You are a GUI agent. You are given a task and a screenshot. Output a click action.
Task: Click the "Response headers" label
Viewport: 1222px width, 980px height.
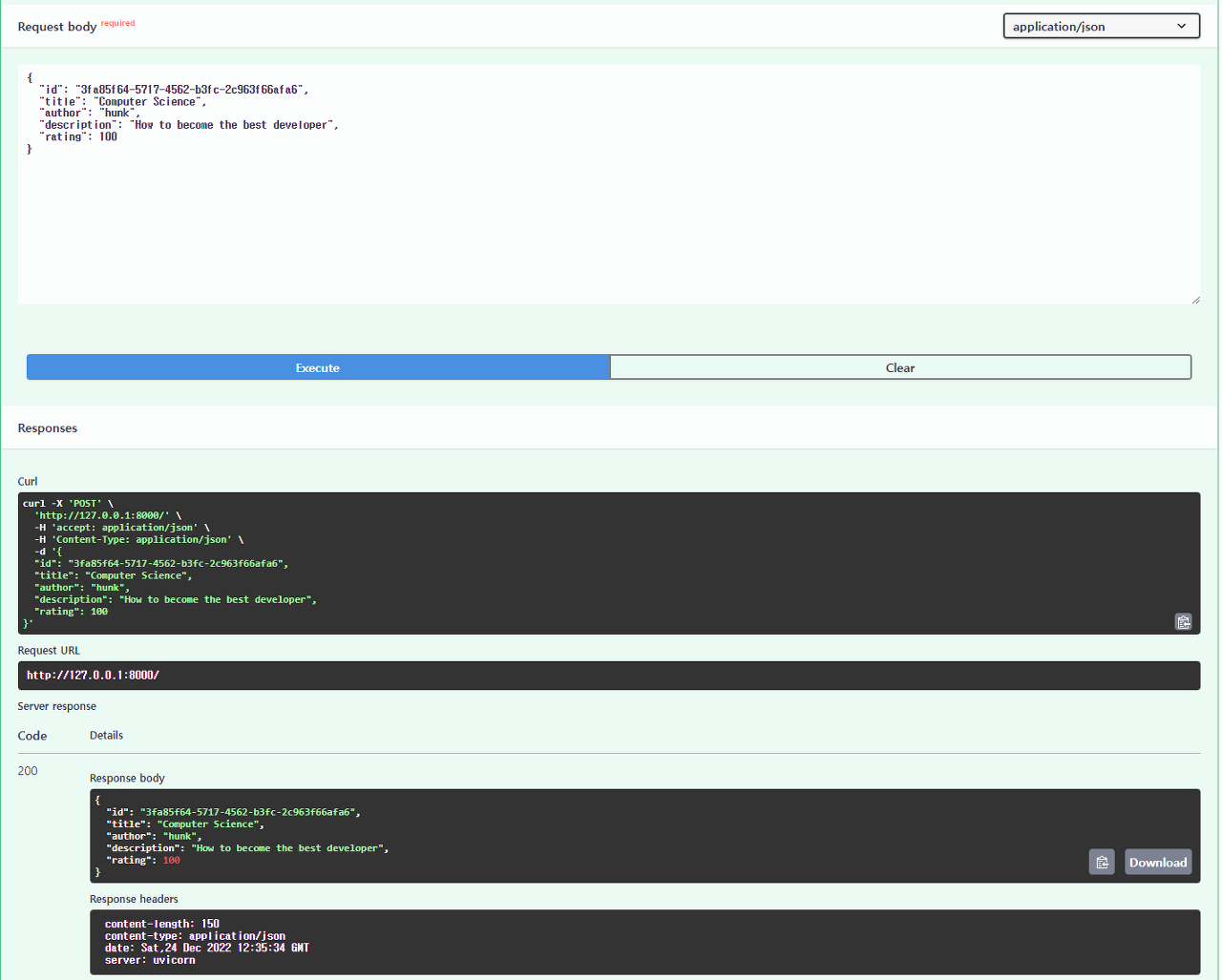pyautogui.click(x=134, y=900)
